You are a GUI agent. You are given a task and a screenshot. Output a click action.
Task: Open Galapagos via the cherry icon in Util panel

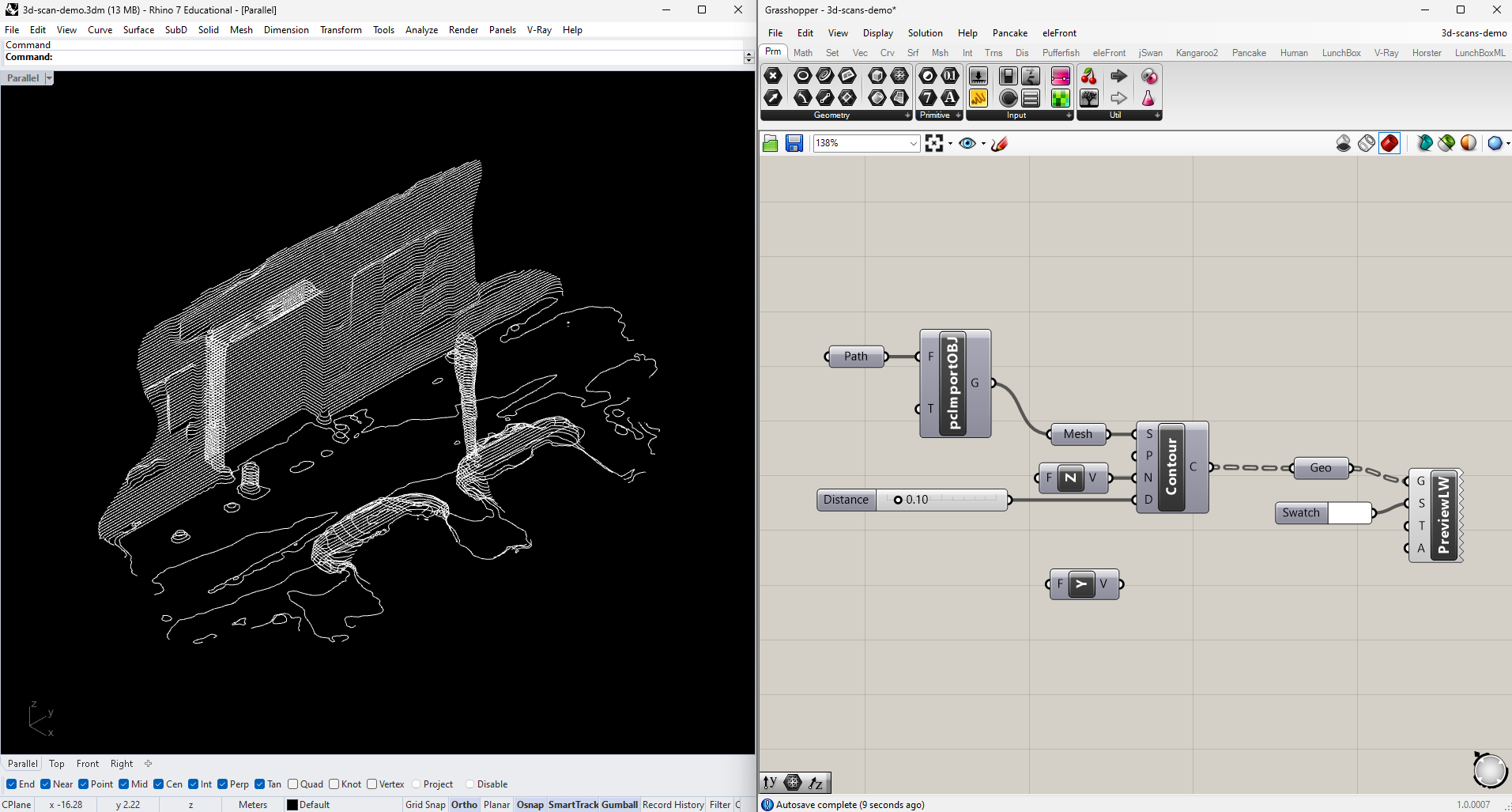[1088, 76]
